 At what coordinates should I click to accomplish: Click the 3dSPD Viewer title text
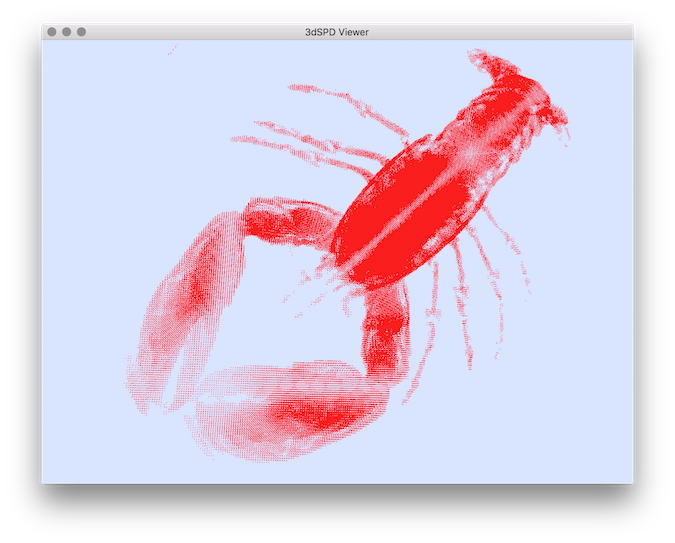click(x=337, y=32)
